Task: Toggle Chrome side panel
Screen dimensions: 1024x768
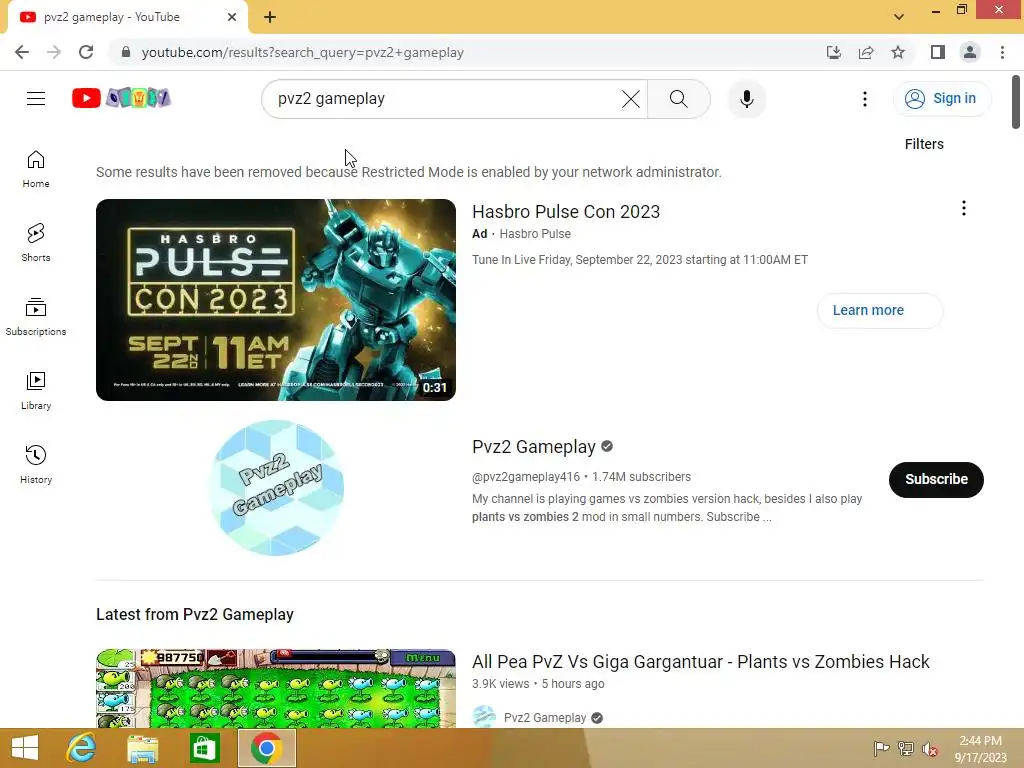Action: 938,52
